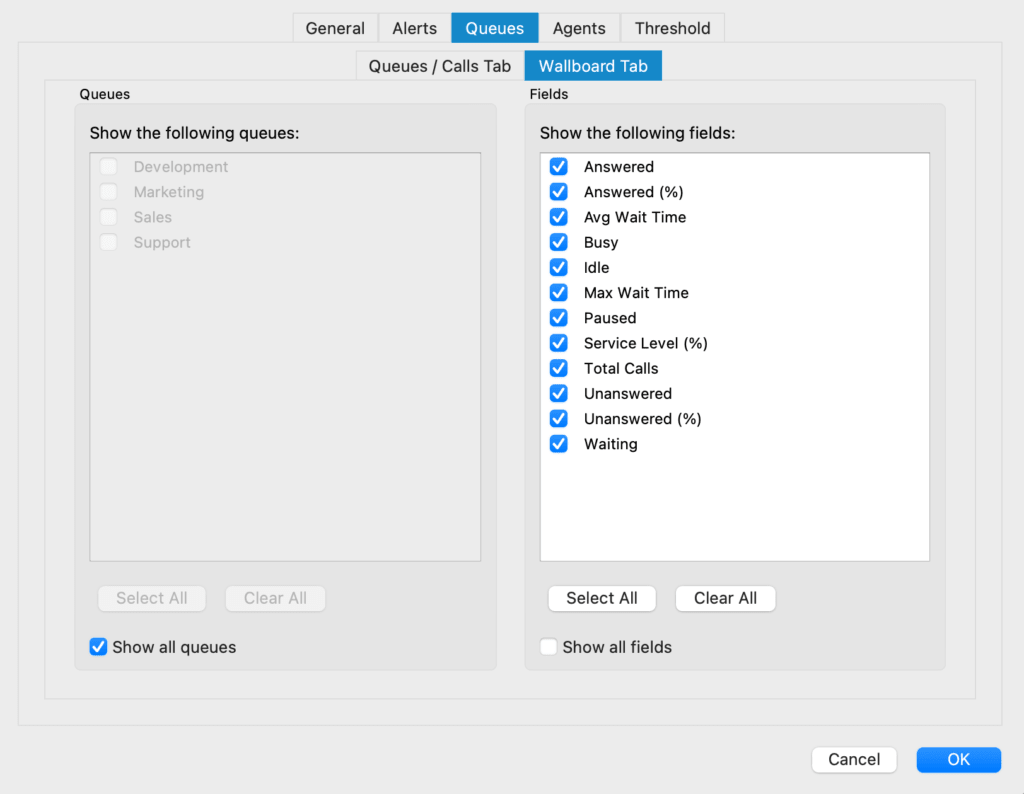Image resolution: width=1024 pixels, height=794 pixels.
Task: Check the Sales queue checkbox
Action: [108, 217]
